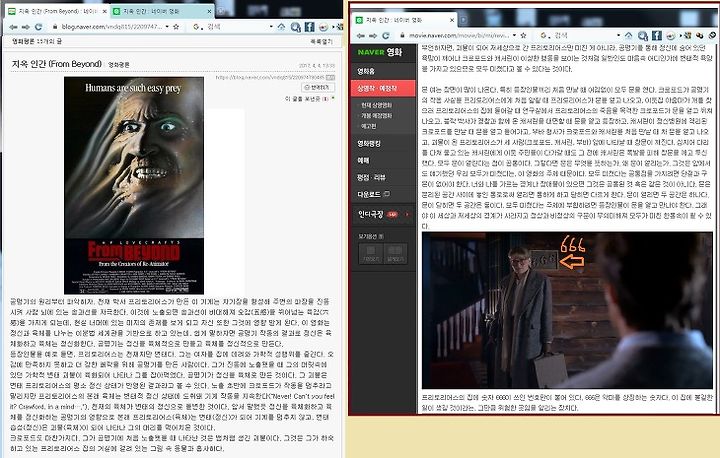Screen dimensions: 720x458
Task: Bookmark movie.naver.com page with the star
Action: click(x=523, y=35)
